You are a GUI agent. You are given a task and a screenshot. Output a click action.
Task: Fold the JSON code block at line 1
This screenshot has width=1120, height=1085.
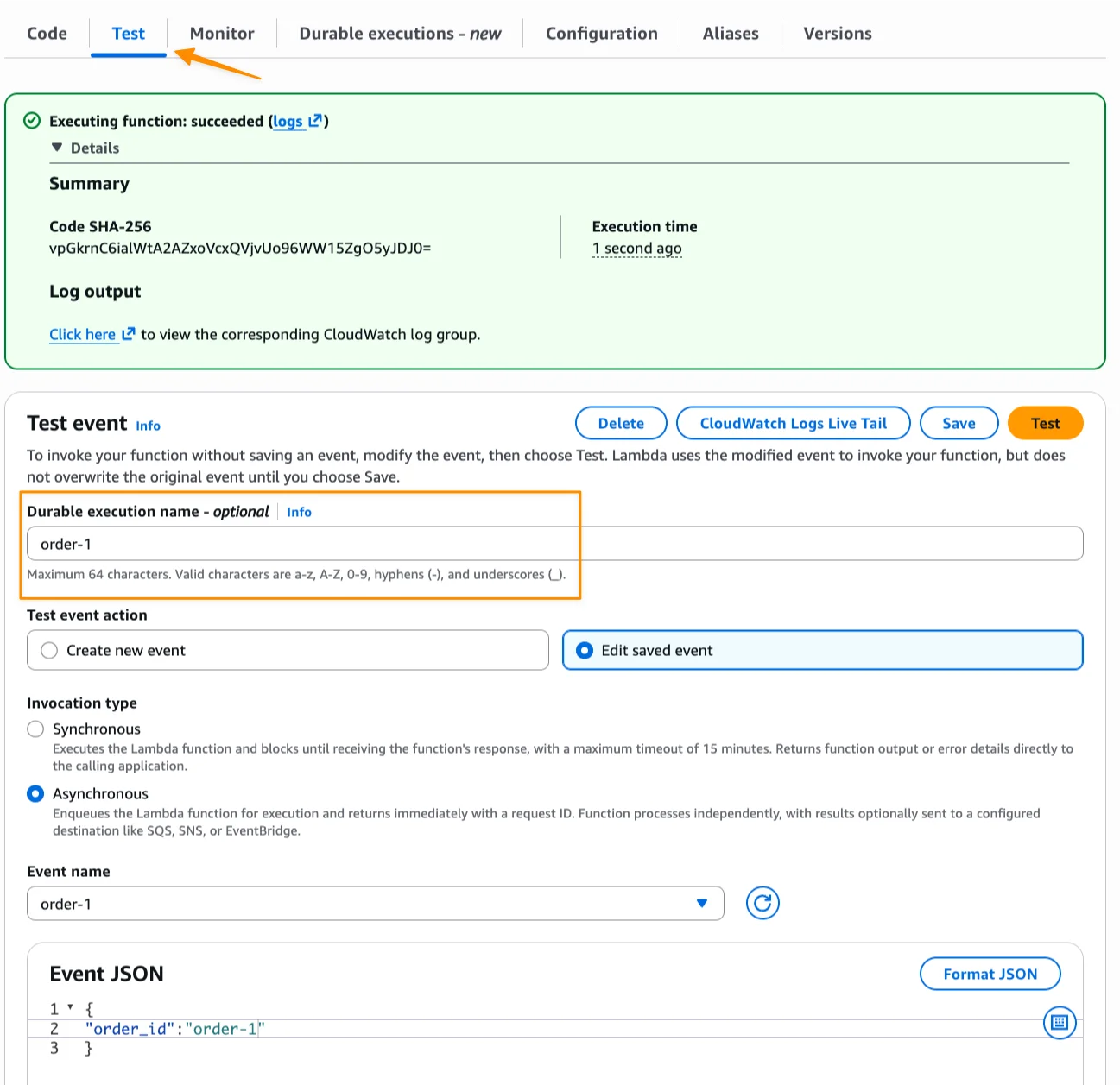(70, 1007)
